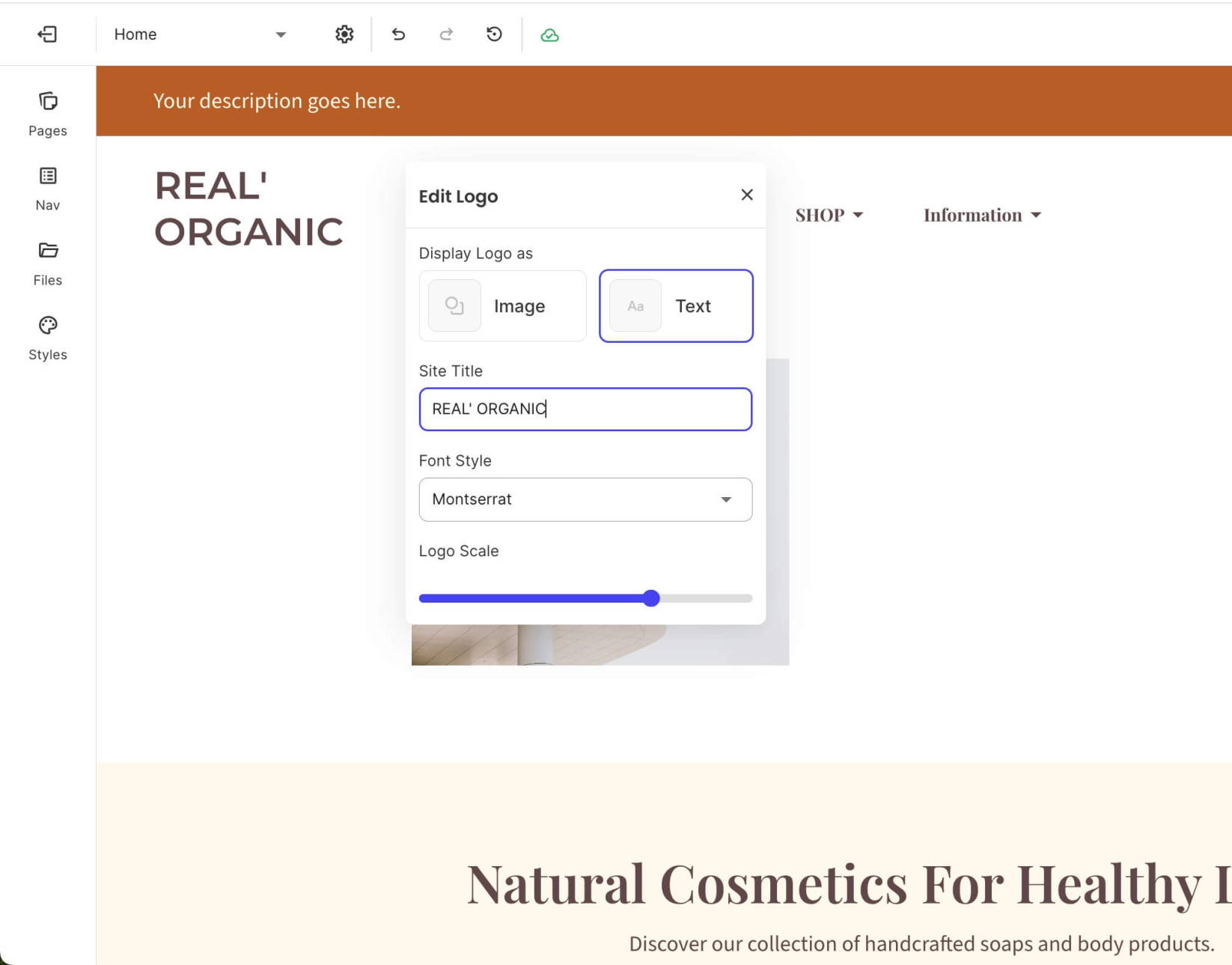
Task: Click the green cloud saved icon
Action: 549,35
